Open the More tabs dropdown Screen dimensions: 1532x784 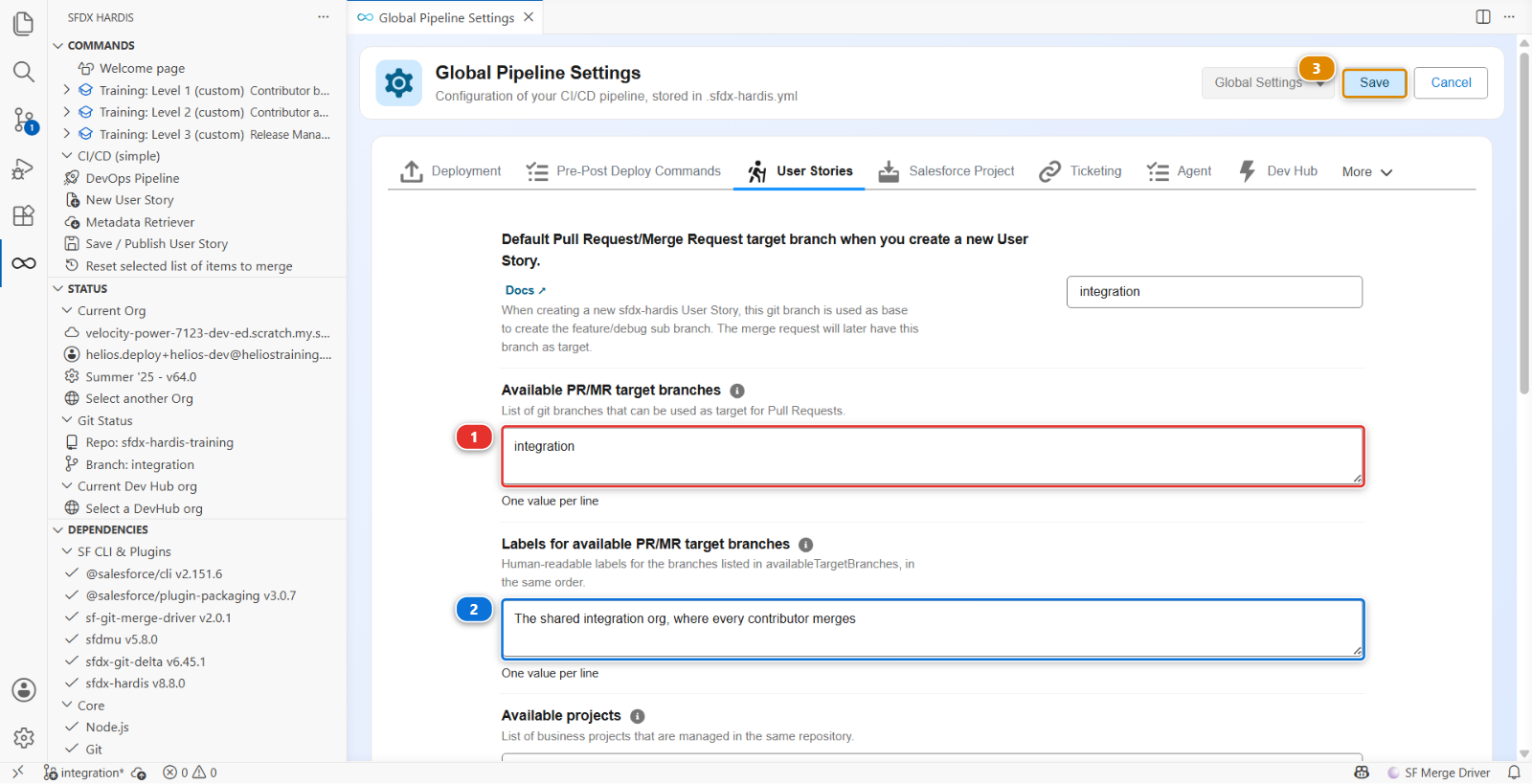point(1366,171)
